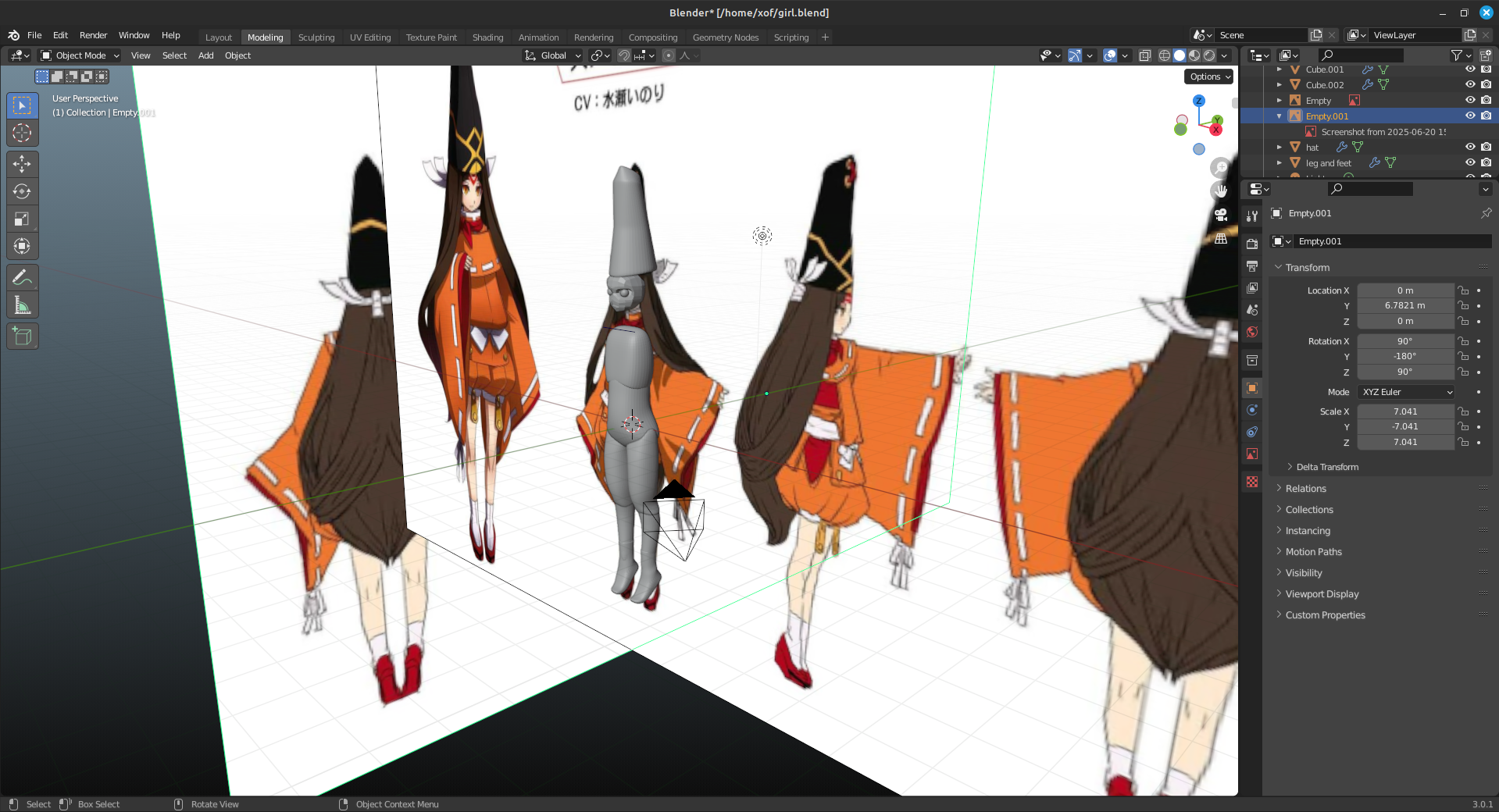Toggle hat visibility eye icon
Viewport: 1499px width, 812px height.
[1470, 147]
